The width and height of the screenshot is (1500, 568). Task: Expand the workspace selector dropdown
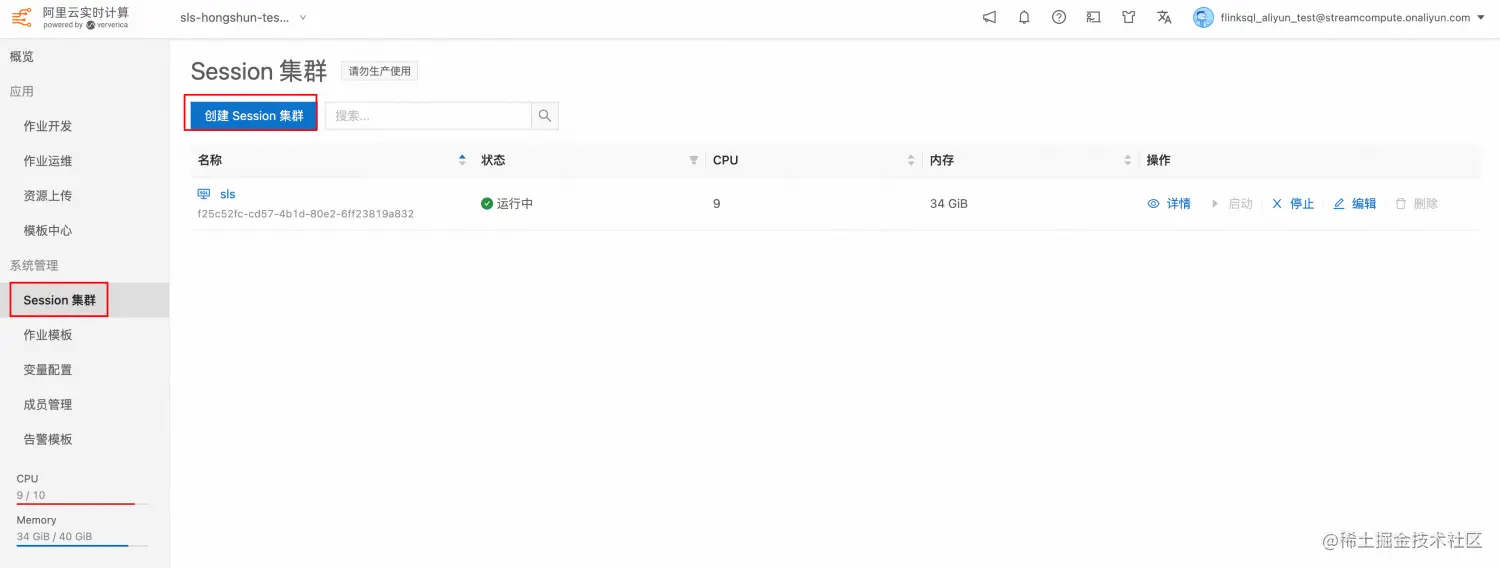click(x=244, y=17)
